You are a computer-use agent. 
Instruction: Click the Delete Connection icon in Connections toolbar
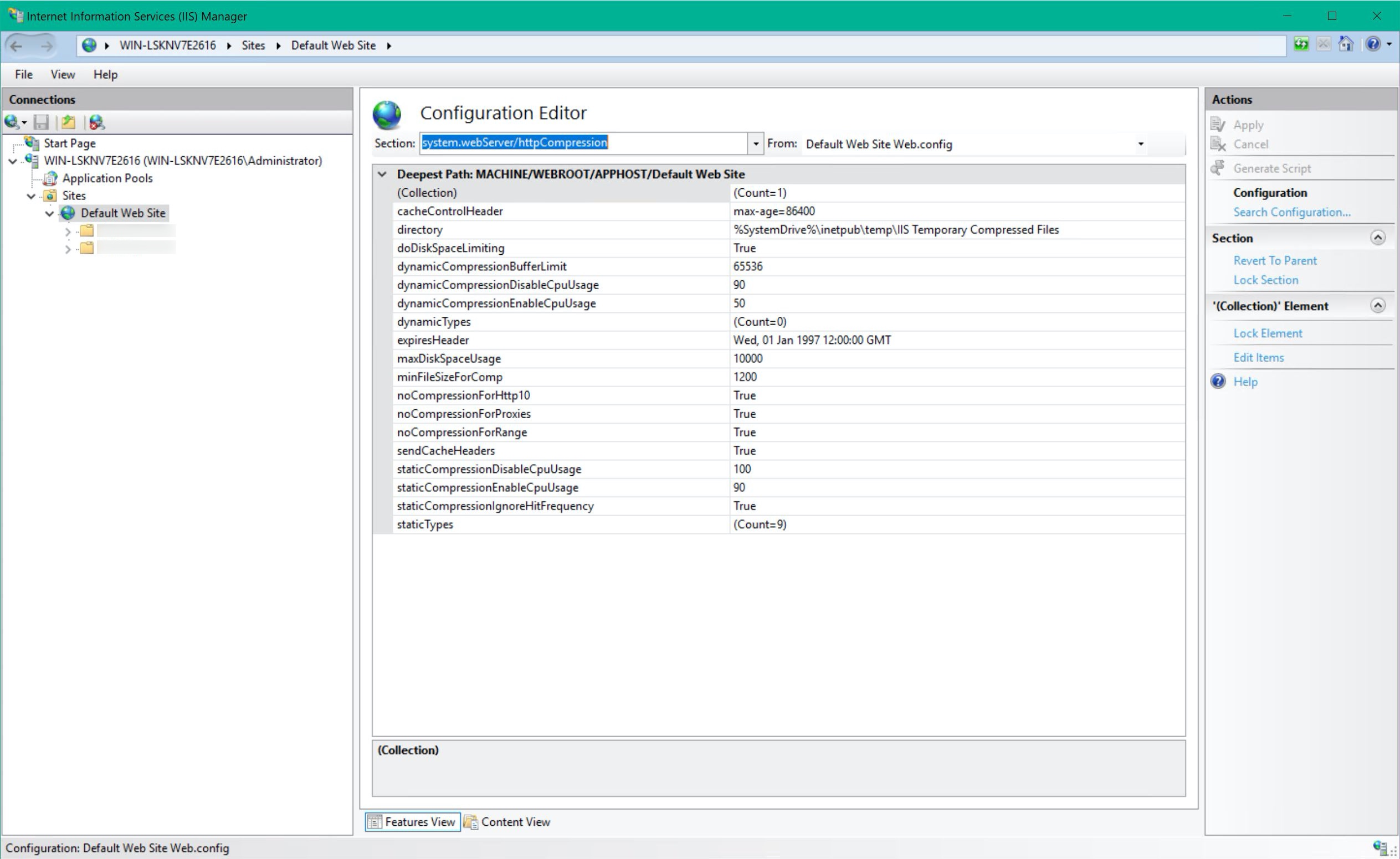(x=96, y=122)
